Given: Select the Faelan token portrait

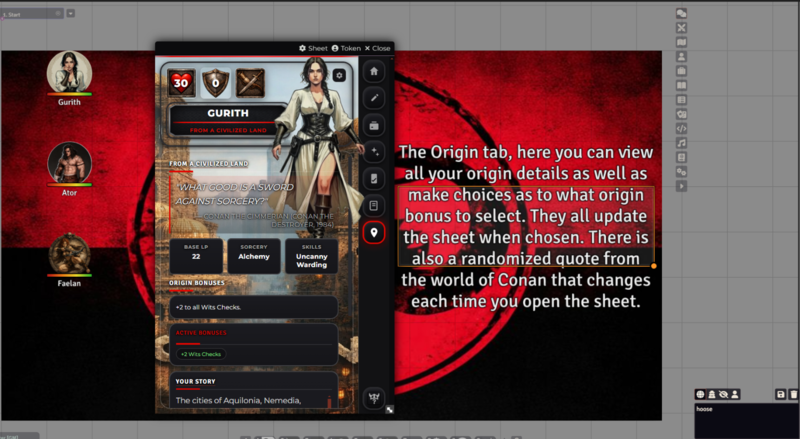Looking at the screenshot, I should tap(69, 252).
